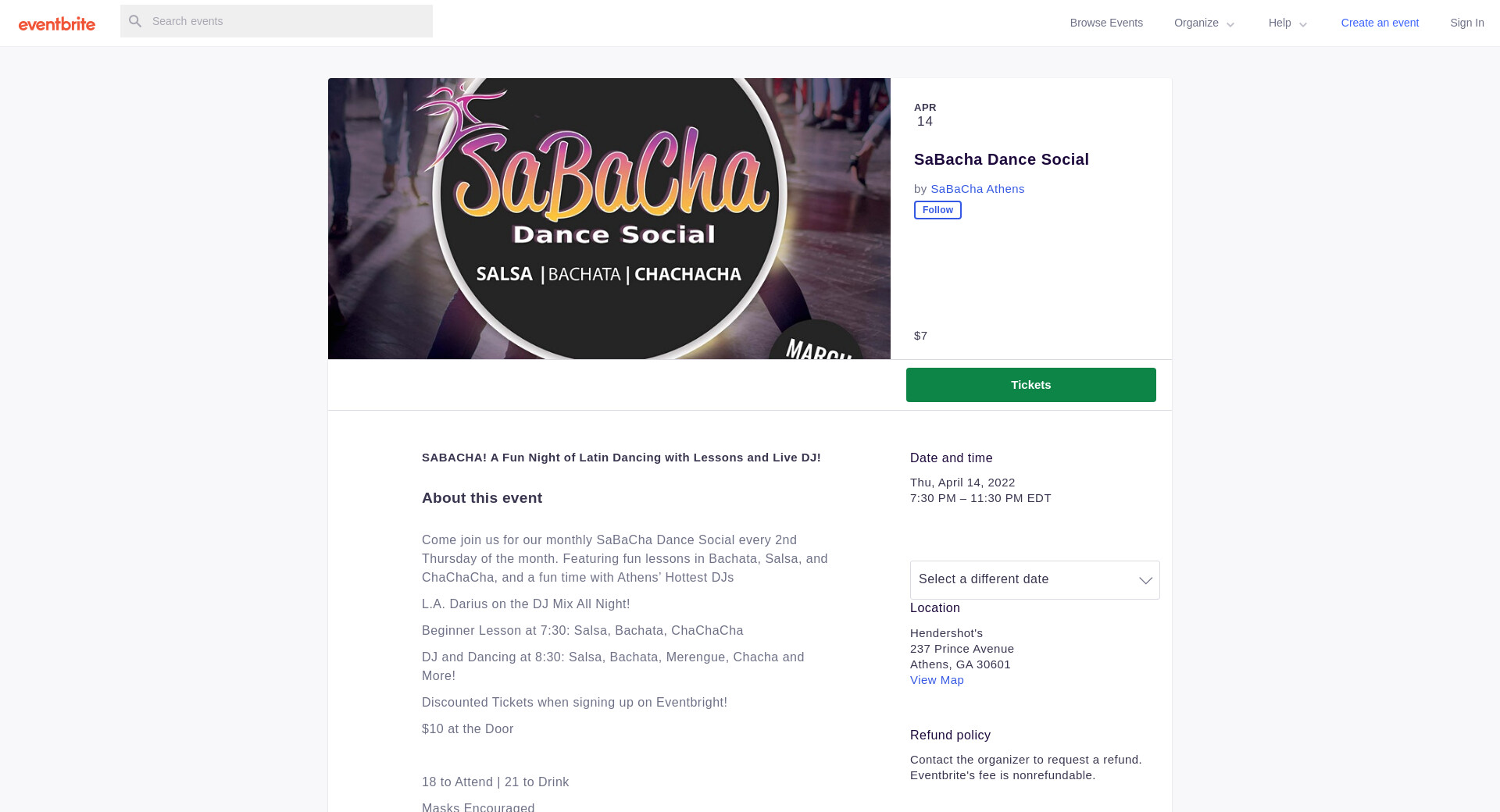Image resolution: width=1500 pixels, height=812 pixels.
Task: Open View Map link
Action: click(x=937, y=680)
